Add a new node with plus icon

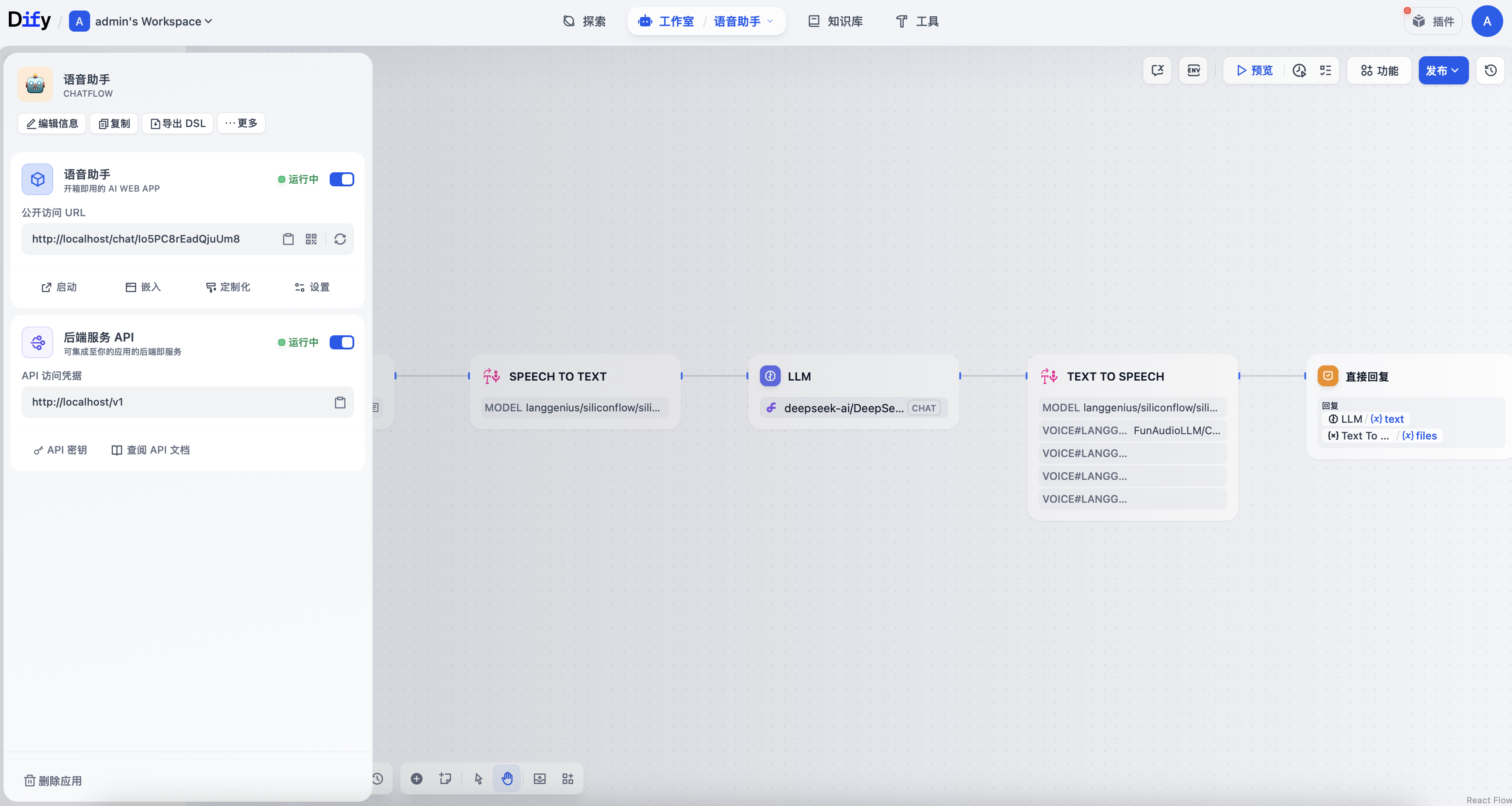point(416,778)
